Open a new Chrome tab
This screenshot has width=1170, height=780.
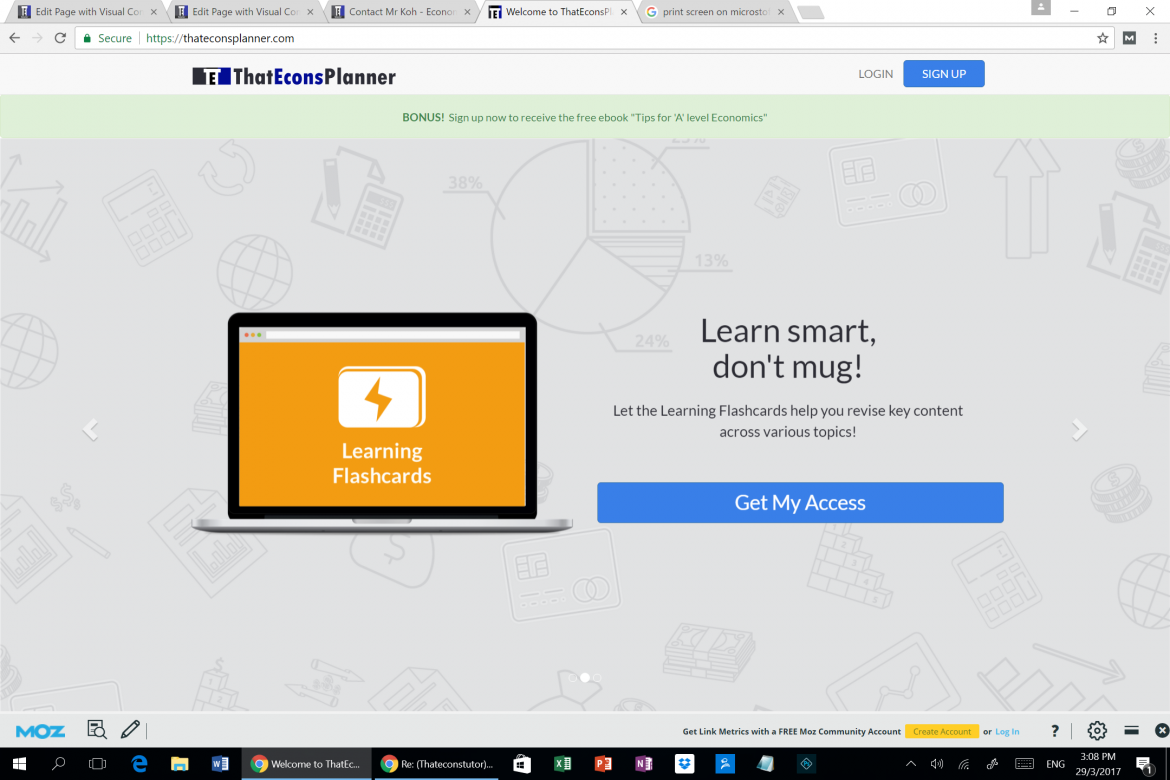[x=811, y=12]
